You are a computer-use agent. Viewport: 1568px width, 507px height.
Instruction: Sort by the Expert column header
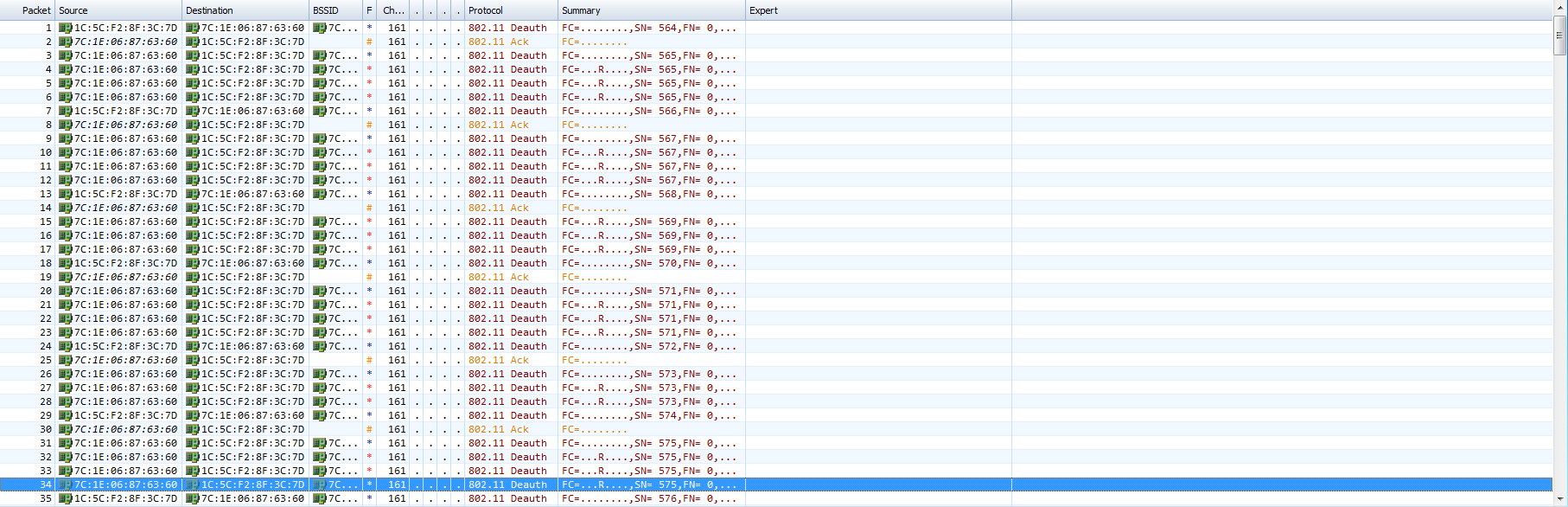tap(878, 10)
